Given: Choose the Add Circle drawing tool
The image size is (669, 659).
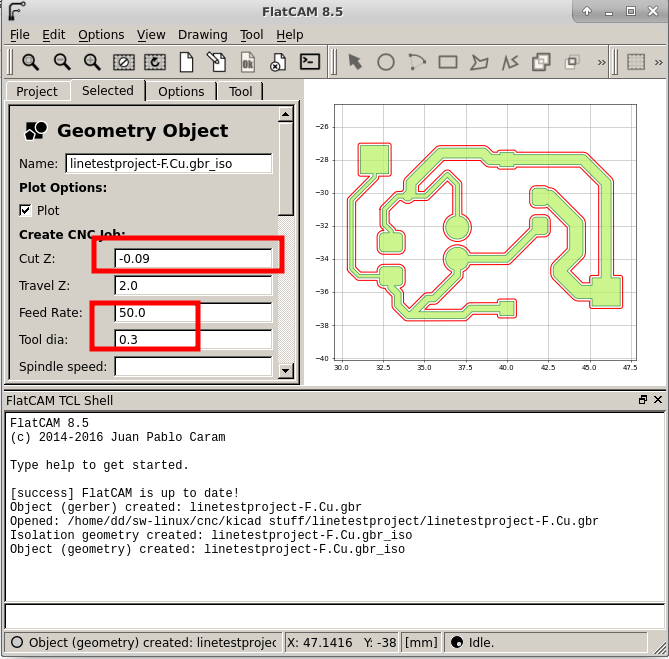Looking at the screenshot, I should [x=386, y=62].
